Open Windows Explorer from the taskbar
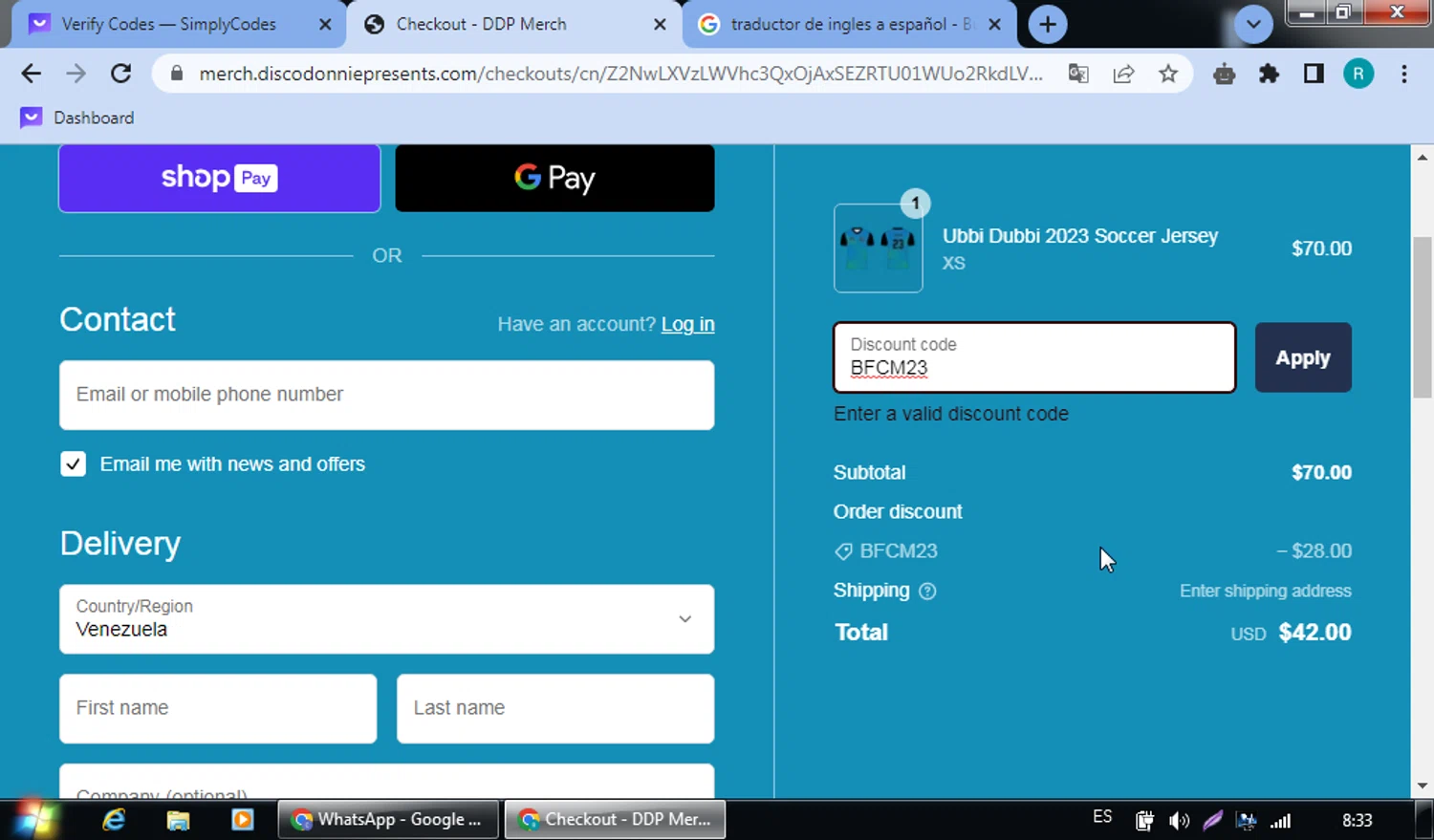 178,819
